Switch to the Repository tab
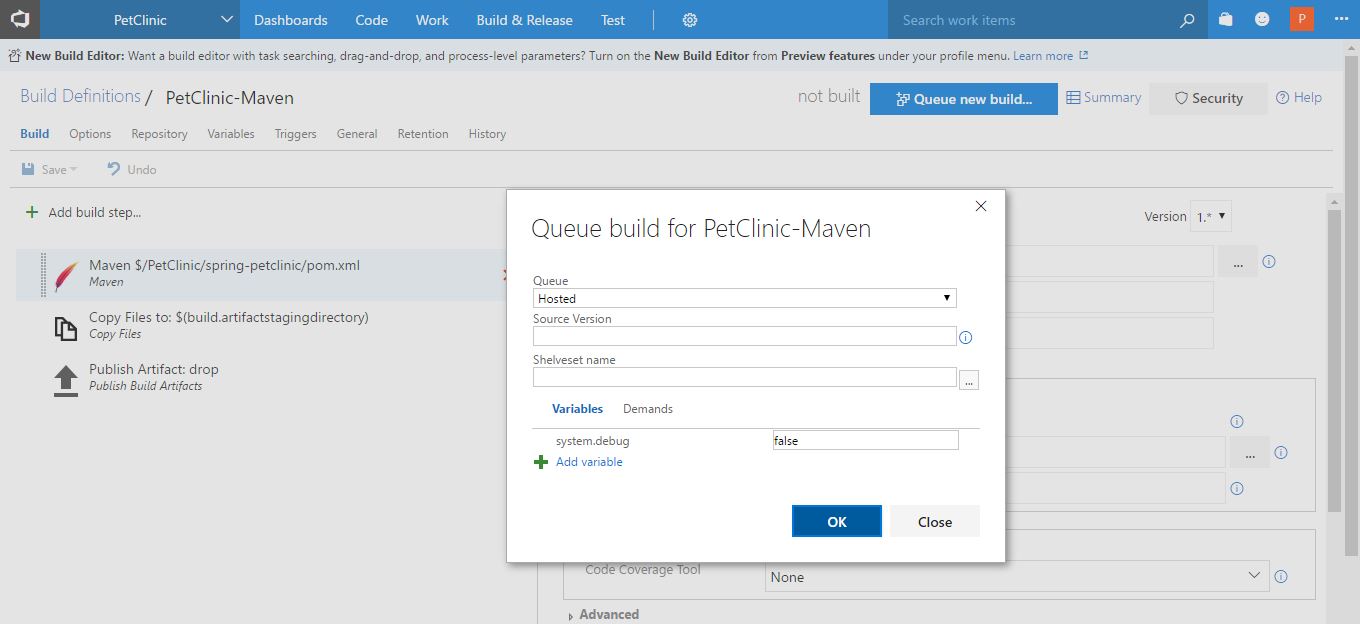This screenshot has width=1360, height=624. (x=159, y=134)
